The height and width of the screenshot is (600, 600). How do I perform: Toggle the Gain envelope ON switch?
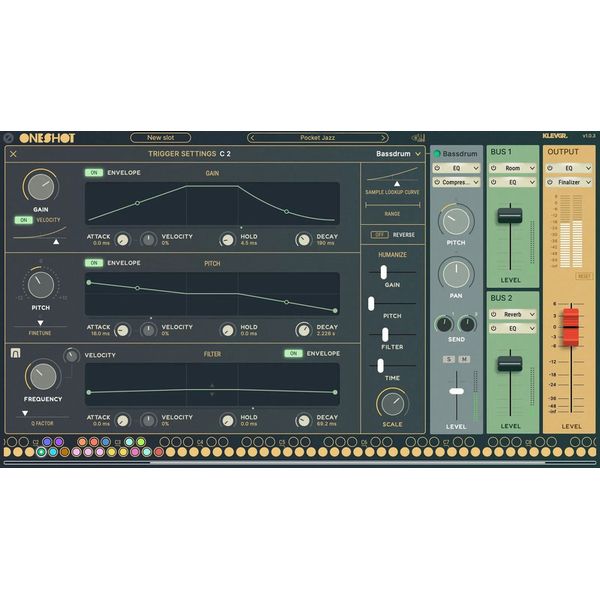(x=94, y=172)
